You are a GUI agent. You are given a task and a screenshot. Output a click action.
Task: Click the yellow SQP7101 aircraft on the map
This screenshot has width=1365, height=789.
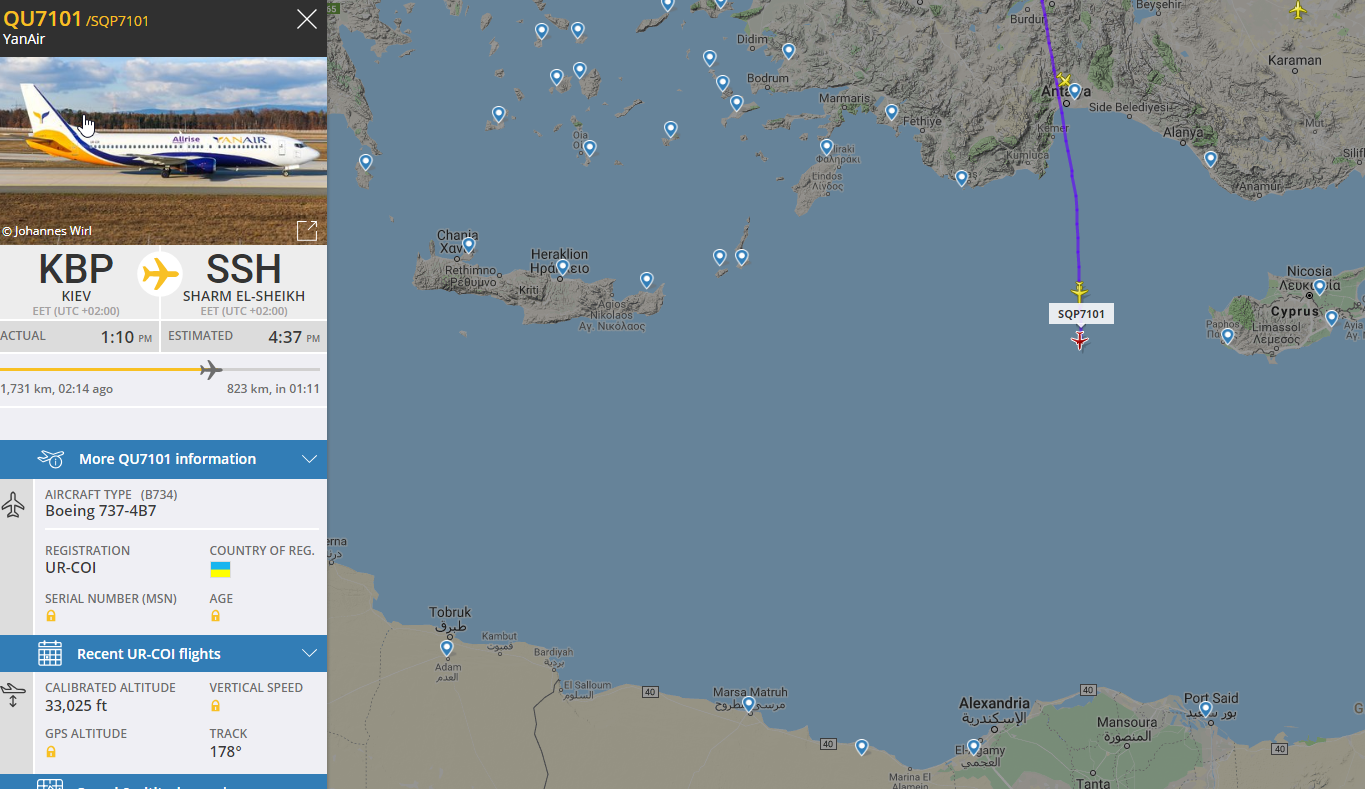1079,292
